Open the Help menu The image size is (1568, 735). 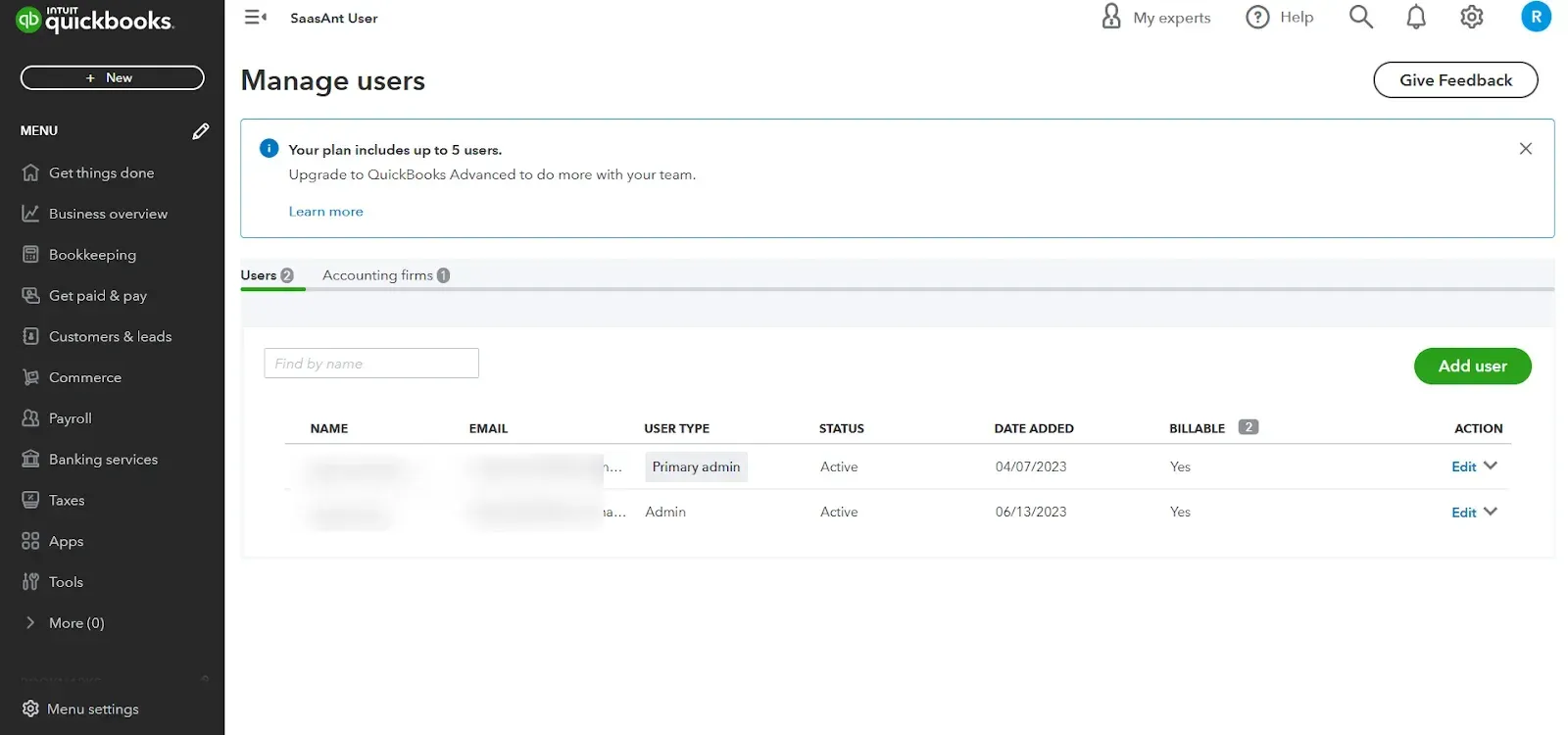coord(1279,17)
